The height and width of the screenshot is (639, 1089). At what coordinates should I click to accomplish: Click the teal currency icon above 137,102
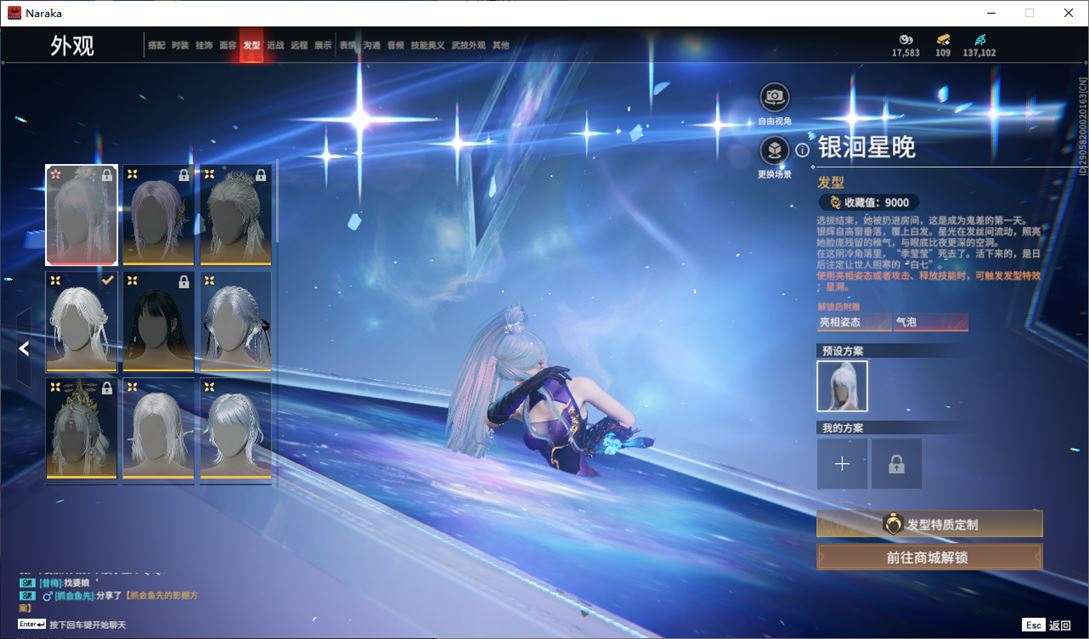tap(979, 40)
